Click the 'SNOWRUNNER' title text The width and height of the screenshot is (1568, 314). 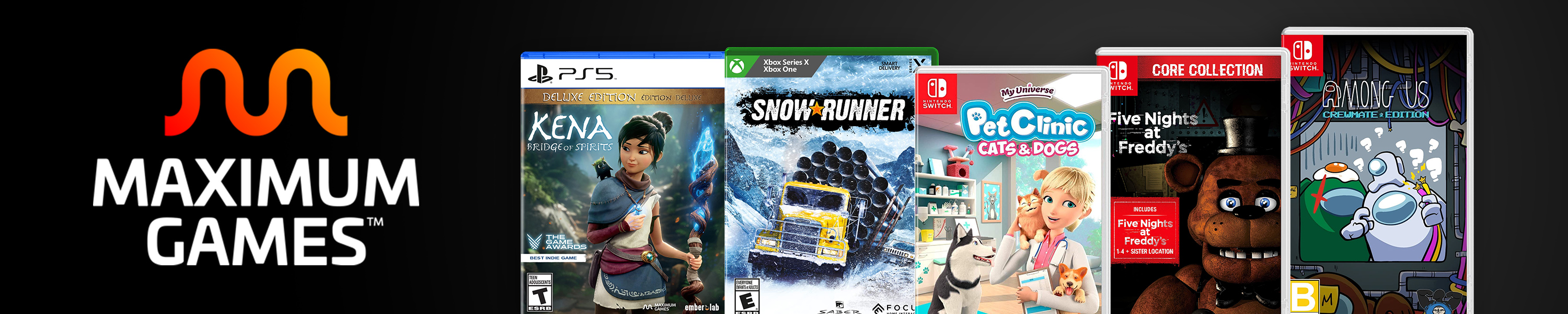[x=828, y=111]
